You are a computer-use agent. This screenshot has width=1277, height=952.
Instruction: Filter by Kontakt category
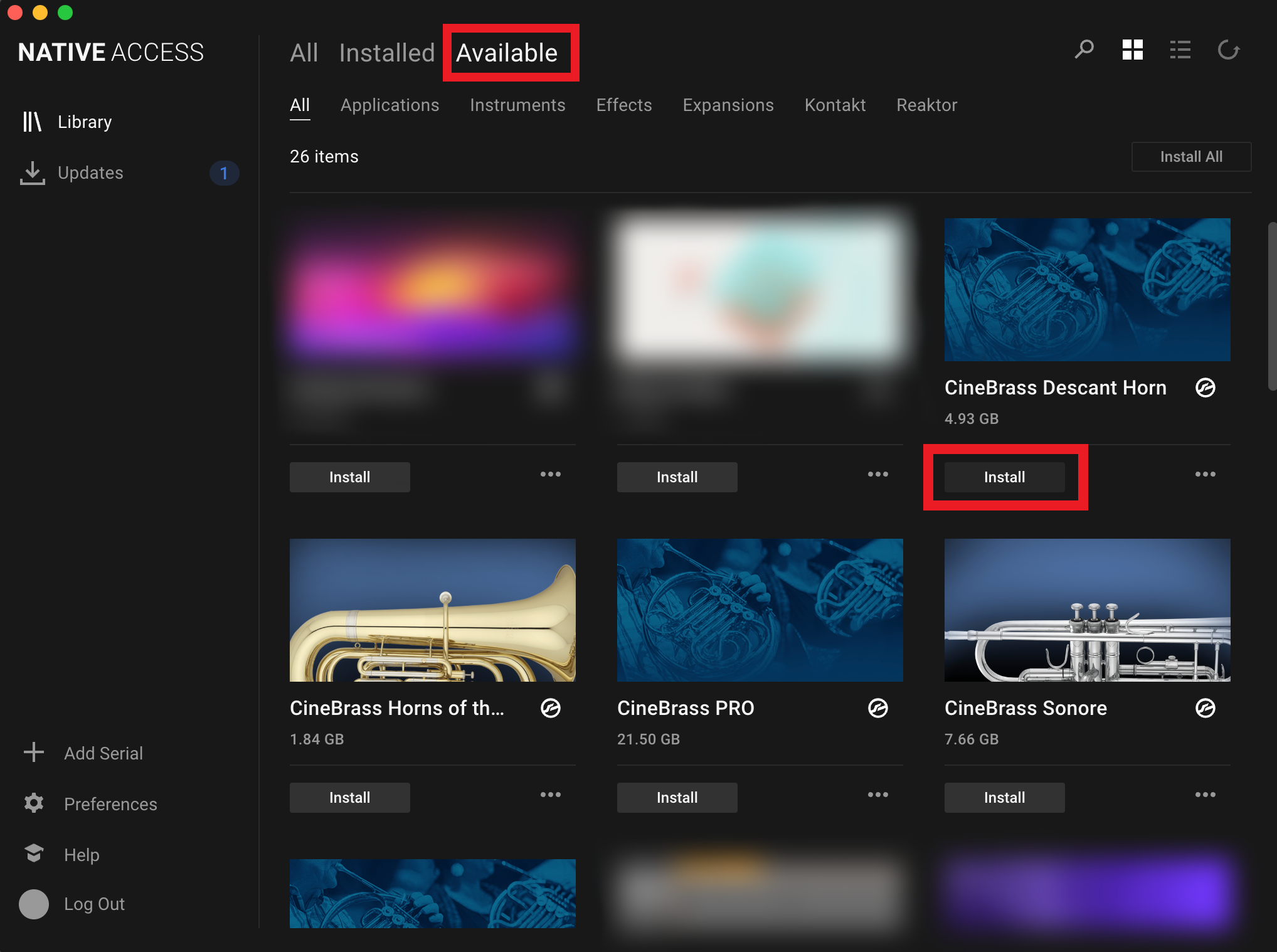835,105
